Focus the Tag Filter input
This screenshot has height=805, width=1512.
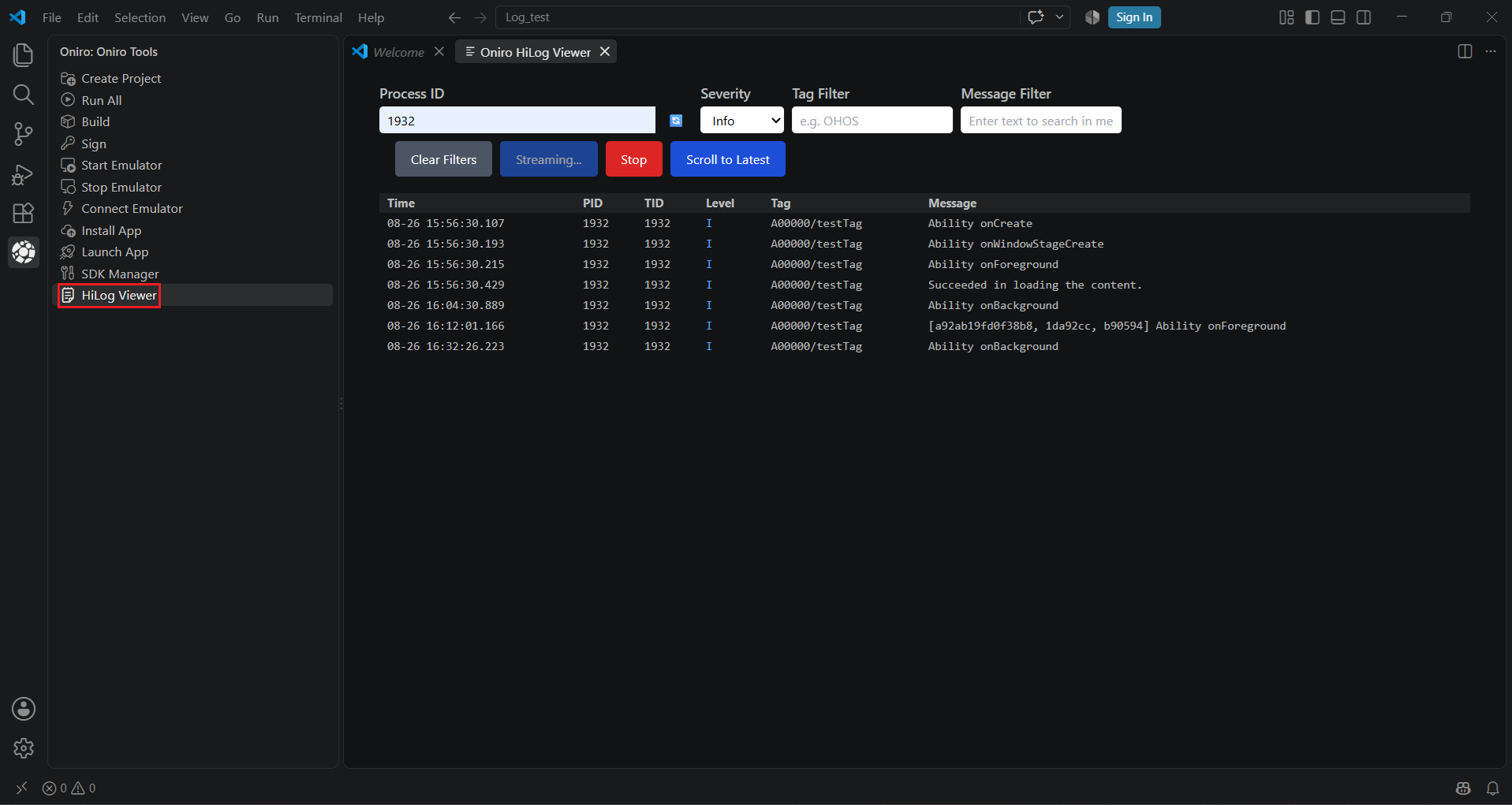coord(872,121)
